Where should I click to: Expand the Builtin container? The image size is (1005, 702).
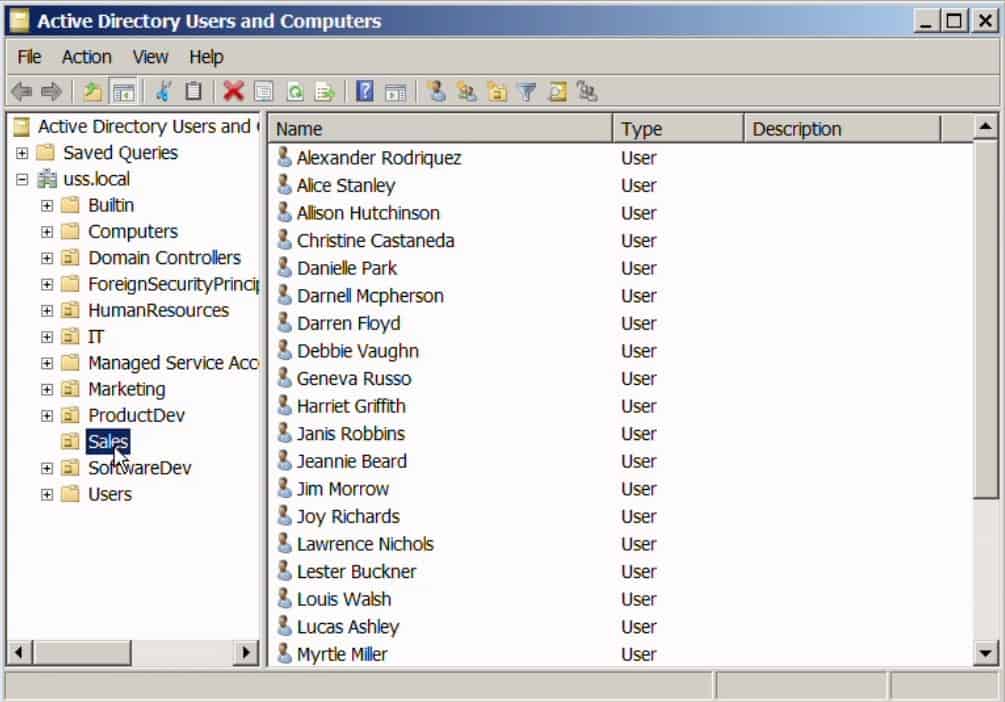(47, 206)
